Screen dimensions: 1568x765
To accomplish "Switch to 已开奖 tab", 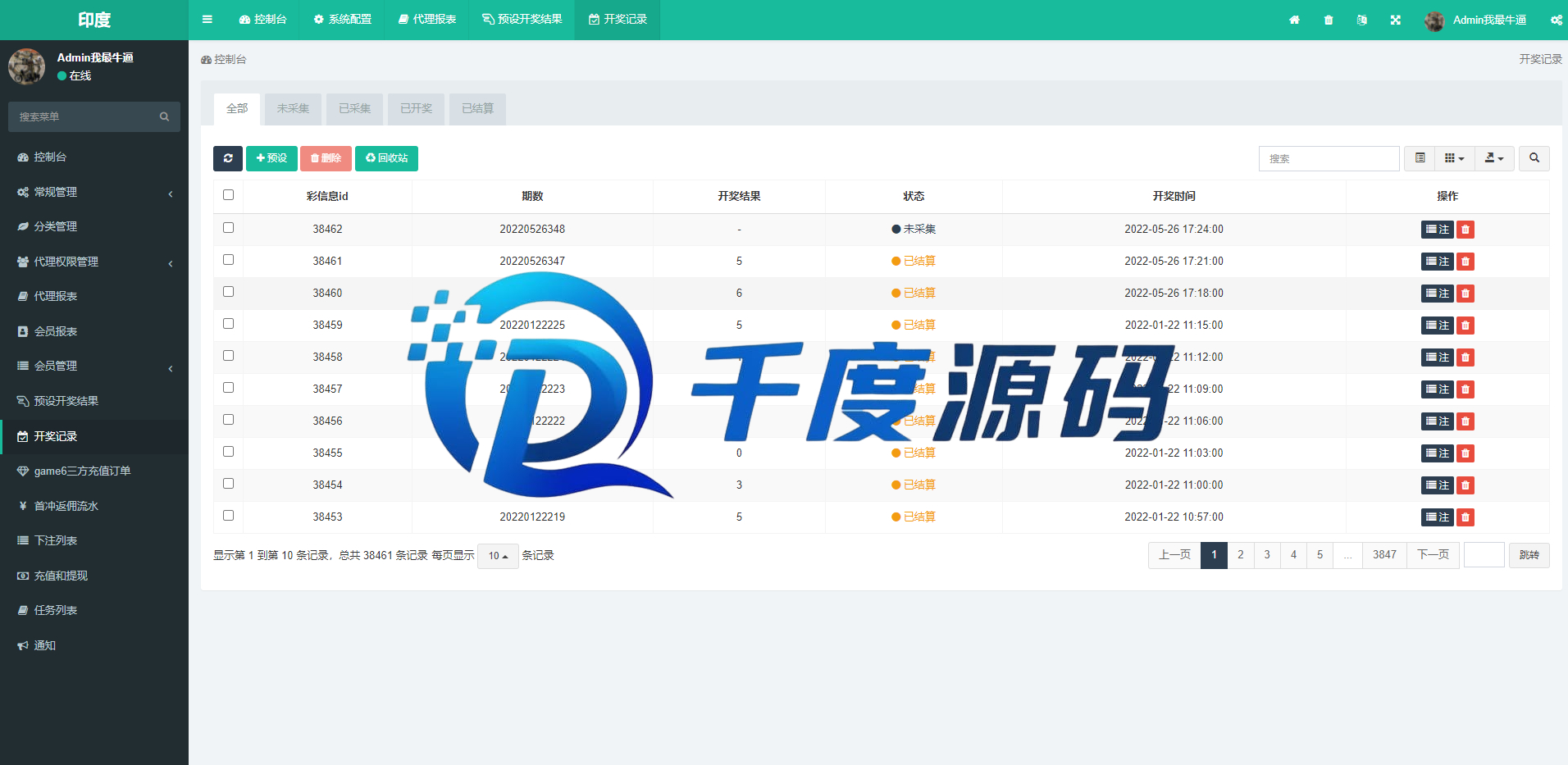I will click(x=416, y=109).
